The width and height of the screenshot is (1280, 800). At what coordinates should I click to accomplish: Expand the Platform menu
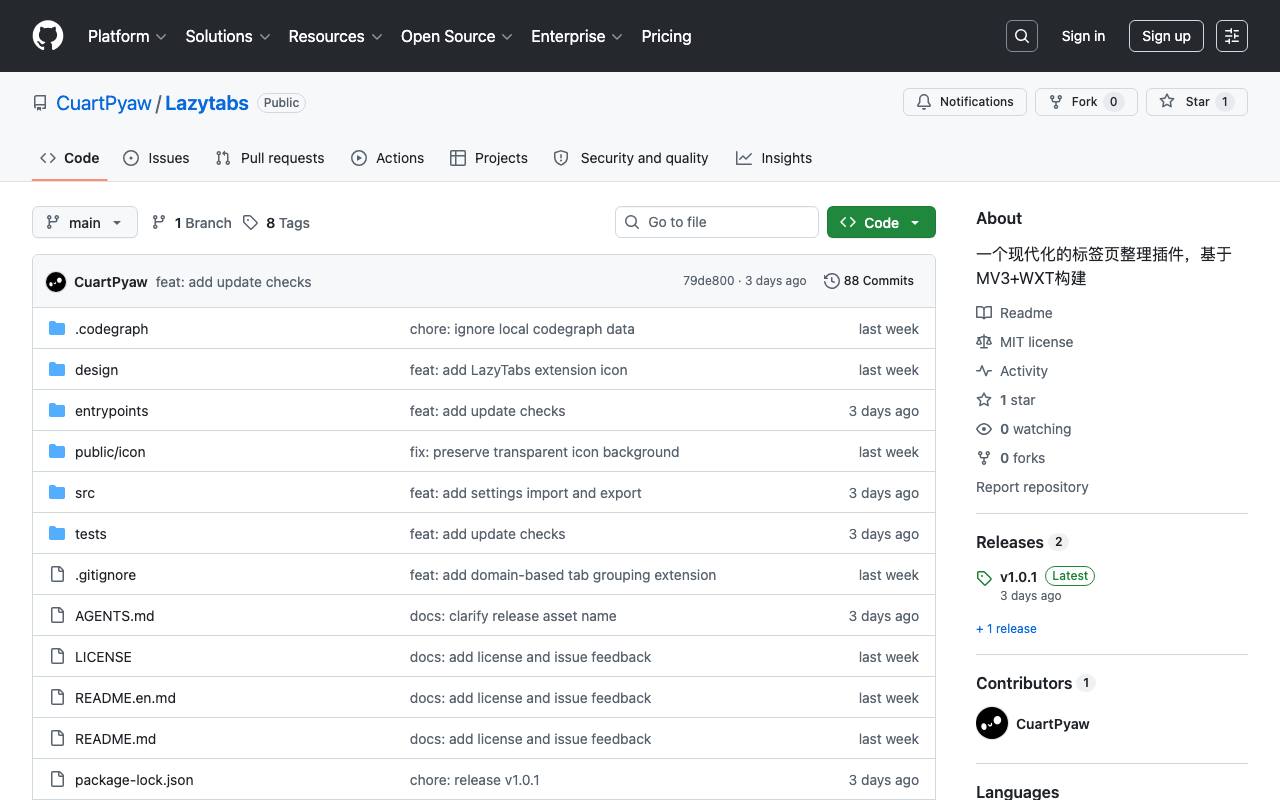click(127, 36)
